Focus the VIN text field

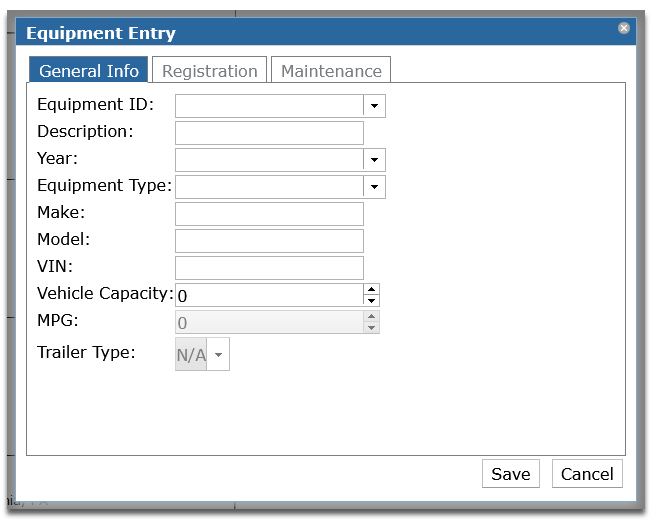coord(269,268)
